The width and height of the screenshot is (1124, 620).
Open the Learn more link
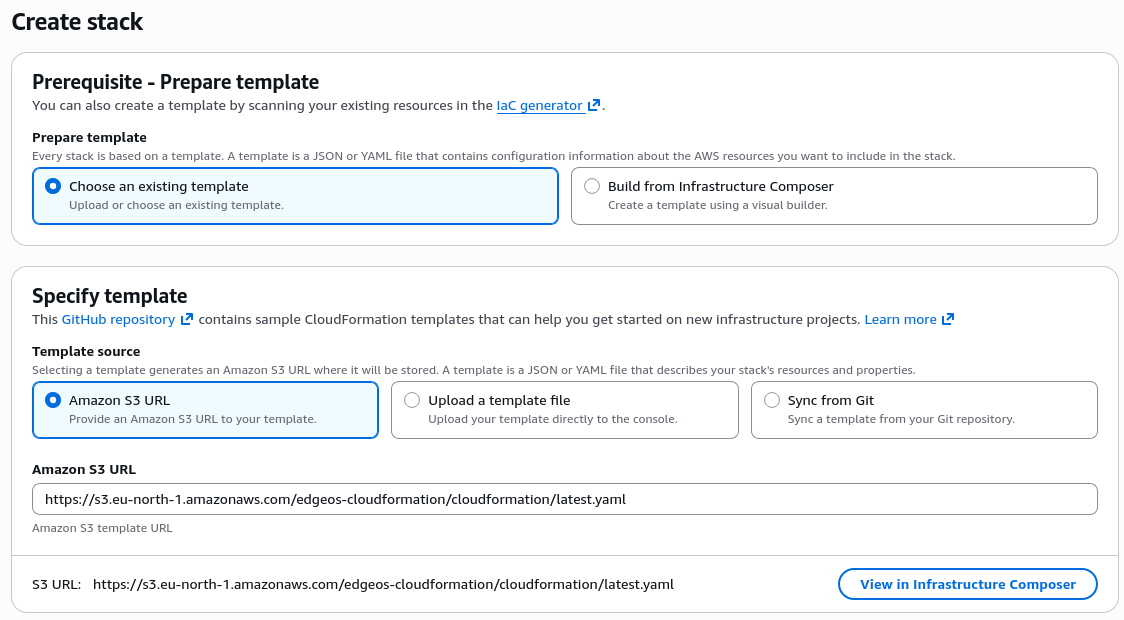tap(901, 319)
